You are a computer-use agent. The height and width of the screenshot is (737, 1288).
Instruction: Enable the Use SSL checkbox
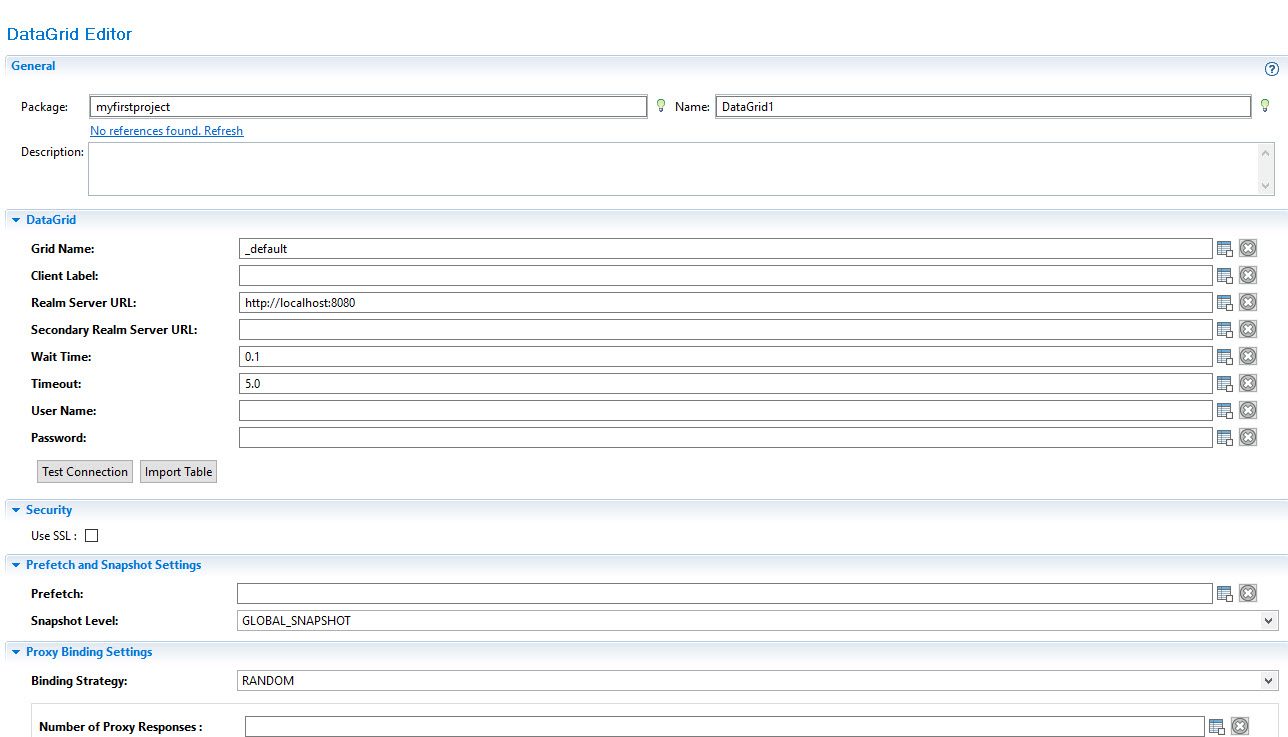click(92, 536)
